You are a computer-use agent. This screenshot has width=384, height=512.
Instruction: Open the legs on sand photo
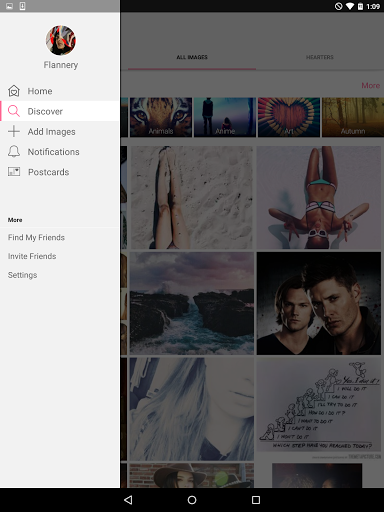tap(192, 197)
